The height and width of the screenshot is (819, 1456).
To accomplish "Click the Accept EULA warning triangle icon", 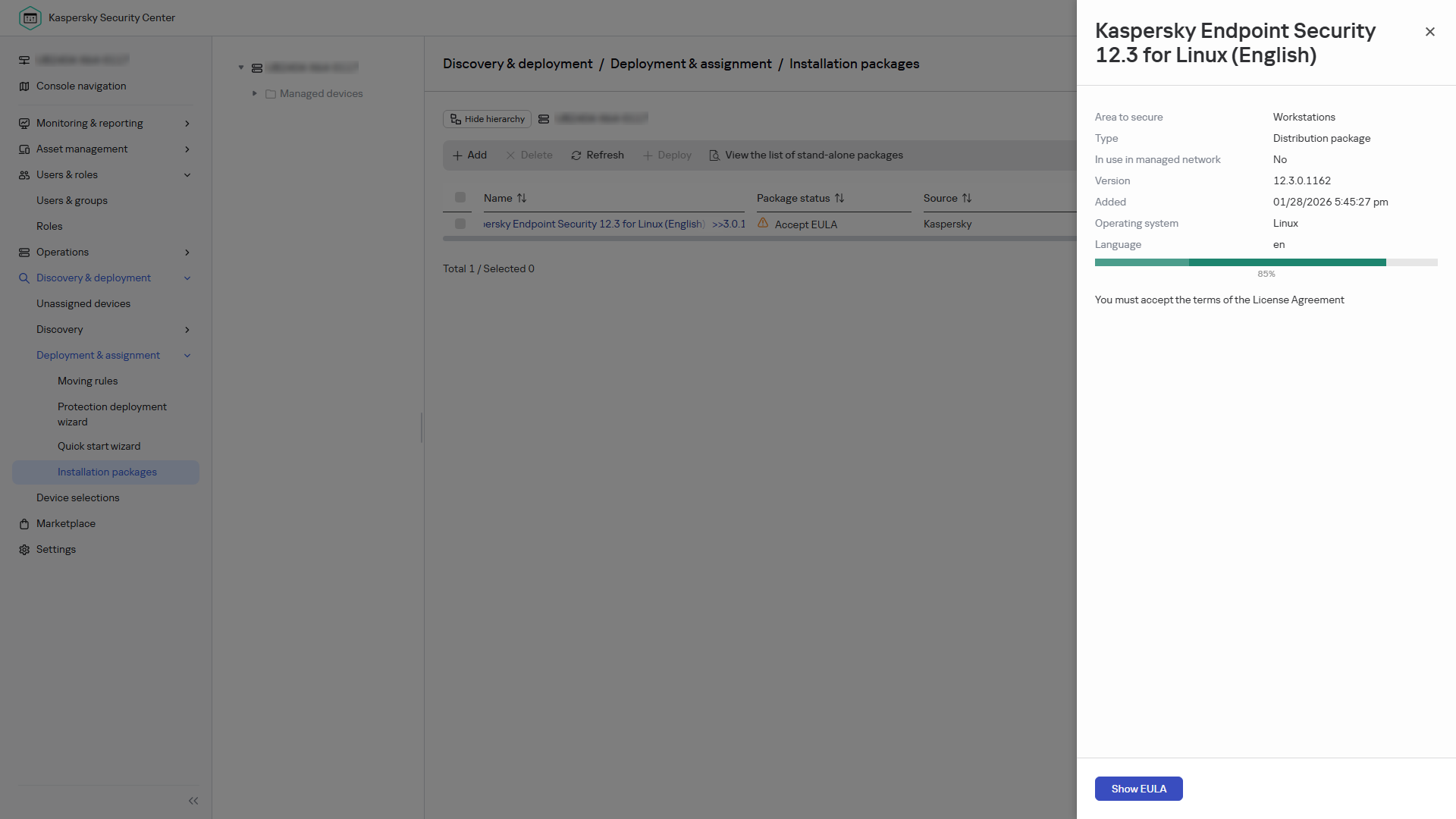I will (763, 223).
